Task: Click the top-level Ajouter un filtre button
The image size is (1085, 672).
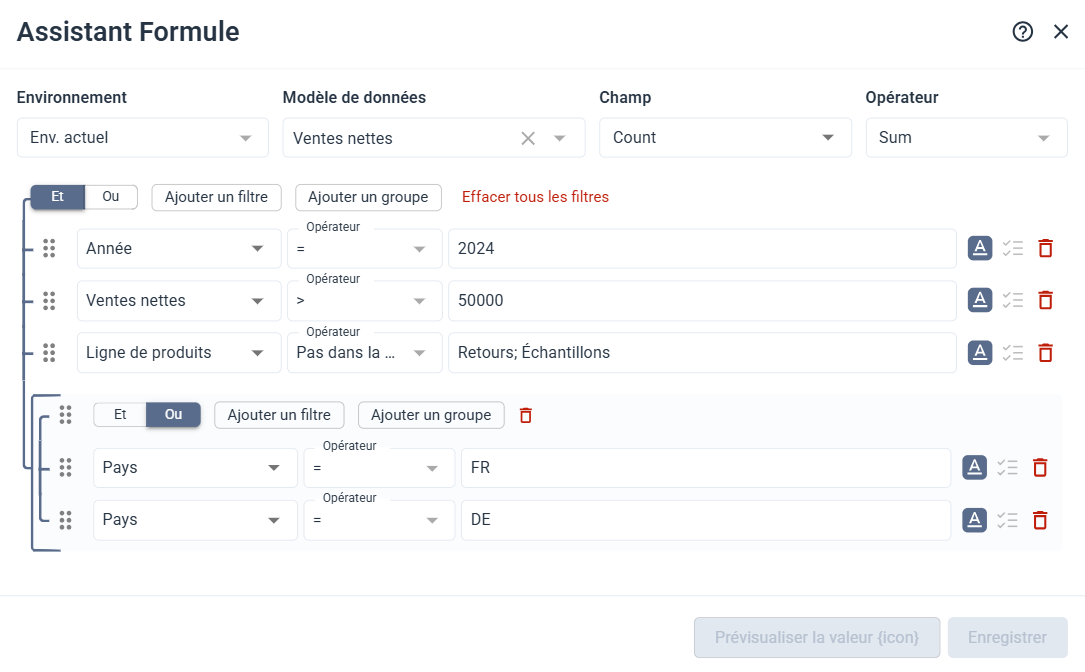Action: pos(217,197)
